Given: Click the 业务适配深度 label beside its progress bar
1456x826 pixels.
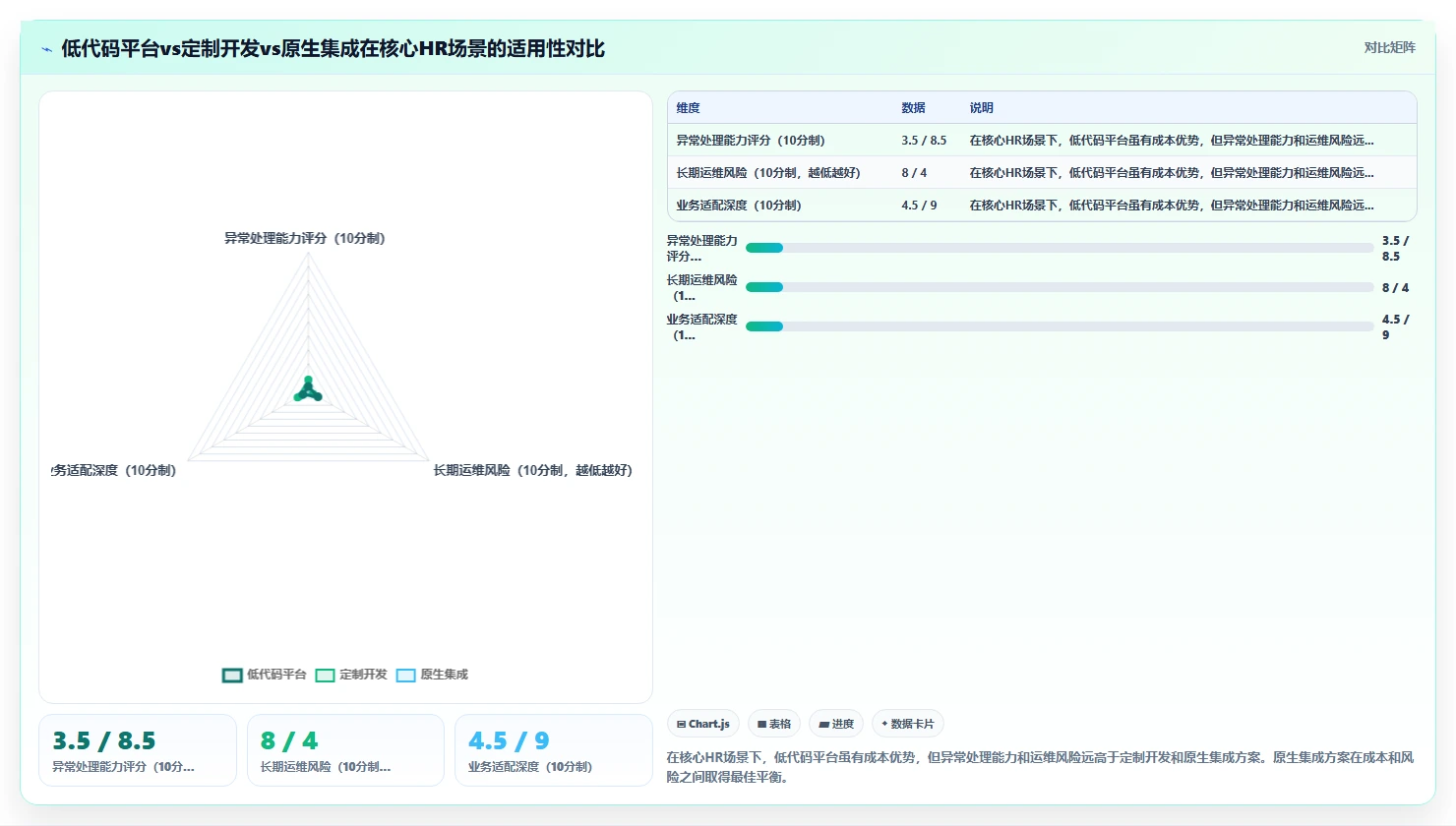Looking at the screenshot, I should click(x=701, y=326).
